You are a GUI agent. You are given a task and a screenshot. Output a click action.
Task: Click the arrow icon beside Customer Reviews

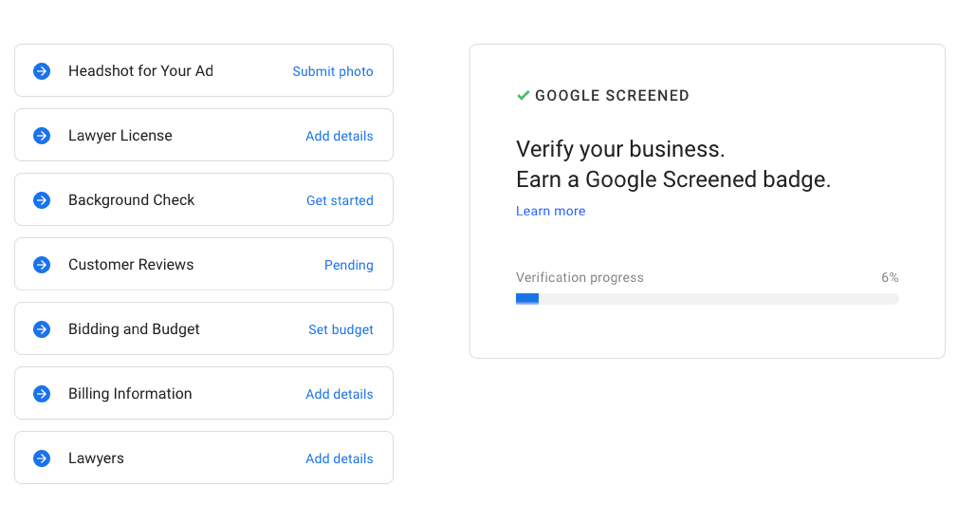(42, 265)
